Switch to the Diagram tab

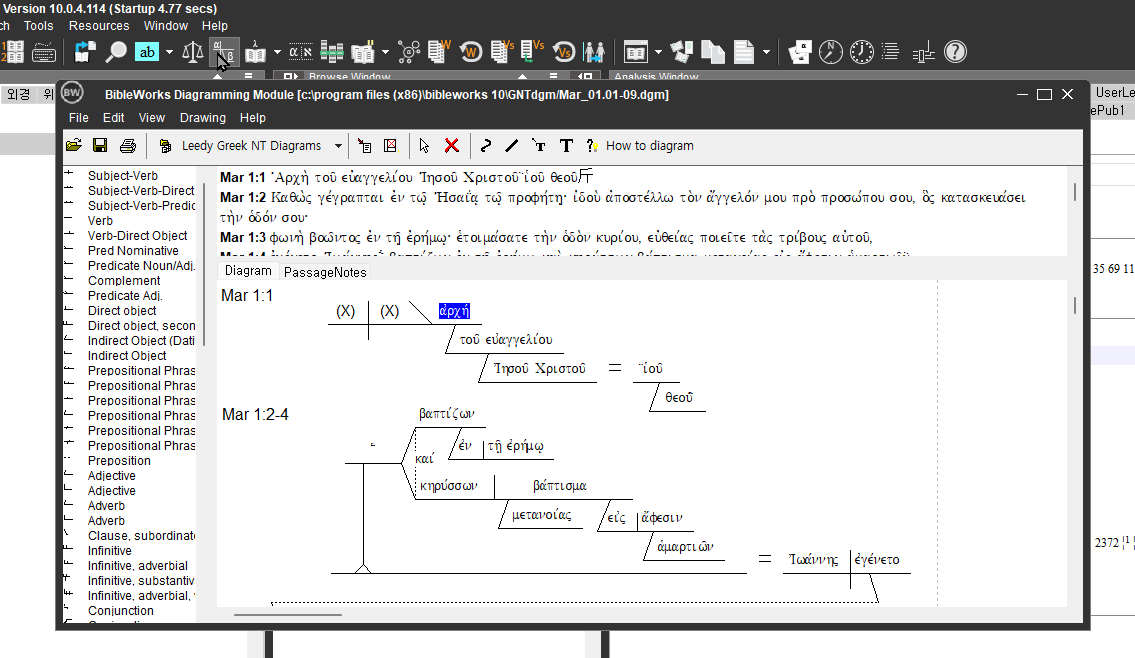pyautogui.click(x=248, y=271)
